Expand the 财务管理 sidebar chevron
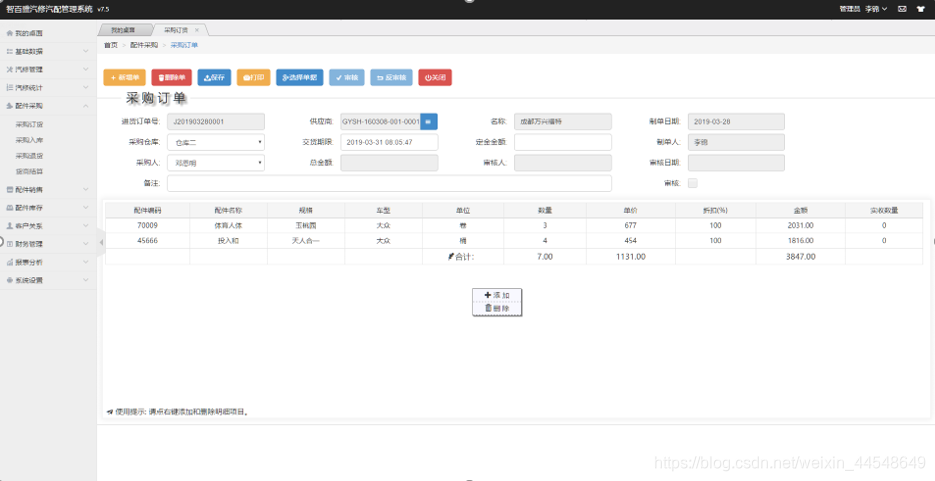The height and width of the screenshot is (481, 935). tap(85, 244)
